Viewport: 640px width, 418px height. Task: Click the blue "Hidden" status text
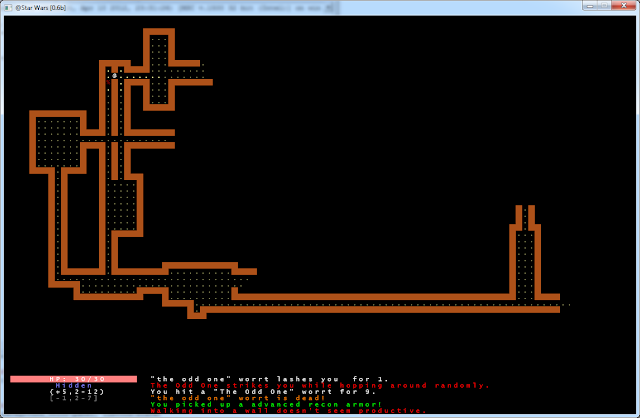click(73, 385)
